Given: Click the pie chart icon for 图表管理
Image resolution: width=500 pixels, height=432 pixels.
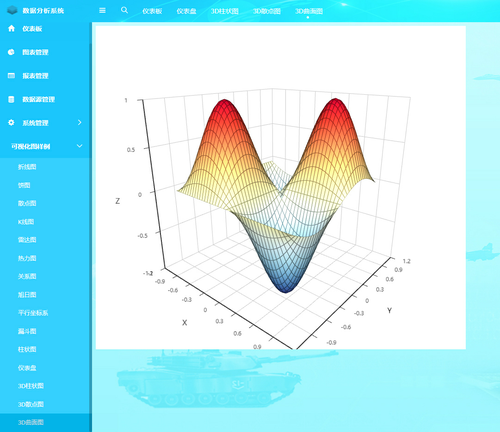Looking at the screenshot, I should (x=11, y=52).
